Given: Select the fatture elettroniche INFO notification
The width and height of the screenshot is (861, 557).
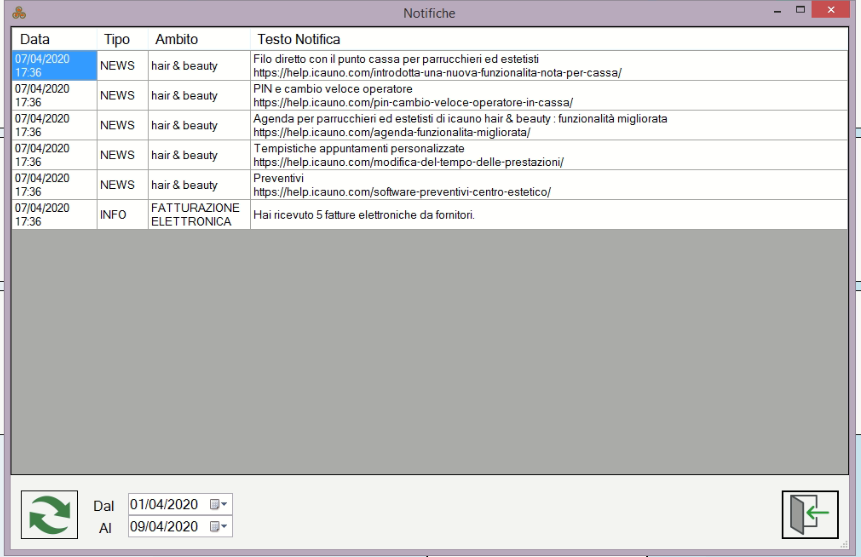Looking at the screenshot, I should [364, 215].
